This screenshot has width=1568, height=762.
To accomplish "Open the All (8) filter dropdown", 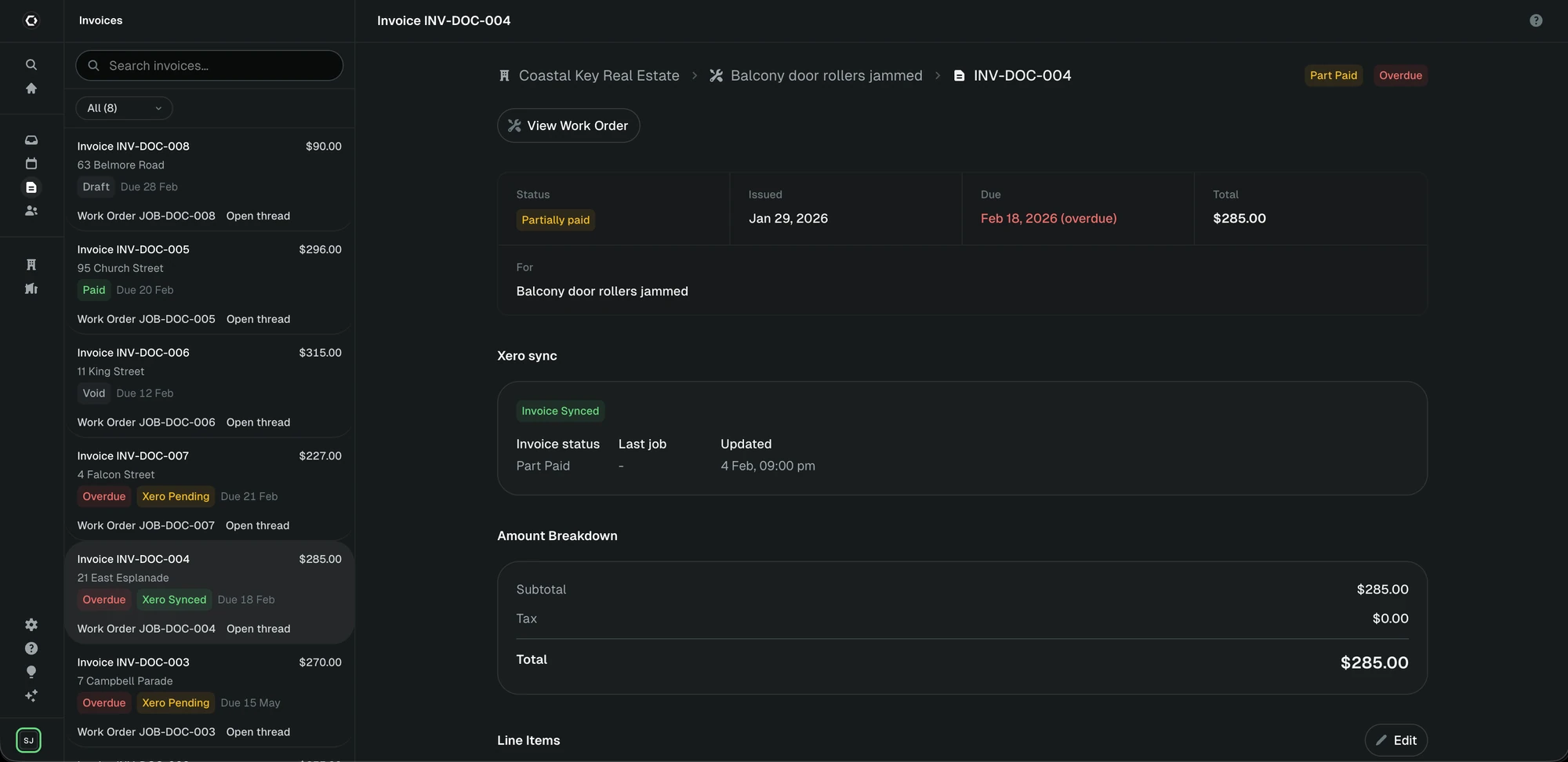I will pyautogui.click(x=124, y=108).
